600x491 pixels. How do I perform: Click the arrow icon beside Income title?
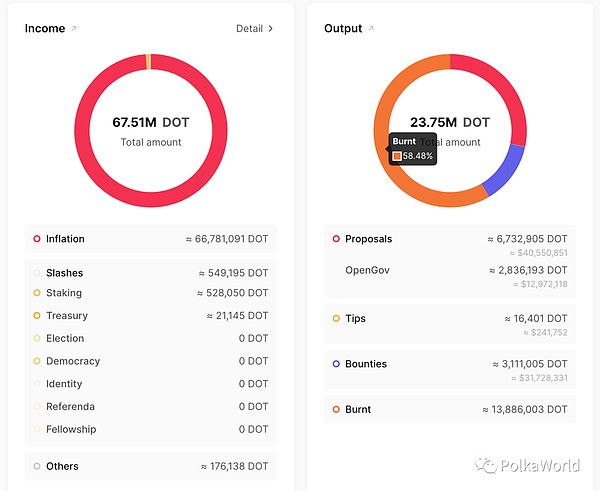click(x=74, y=29)
